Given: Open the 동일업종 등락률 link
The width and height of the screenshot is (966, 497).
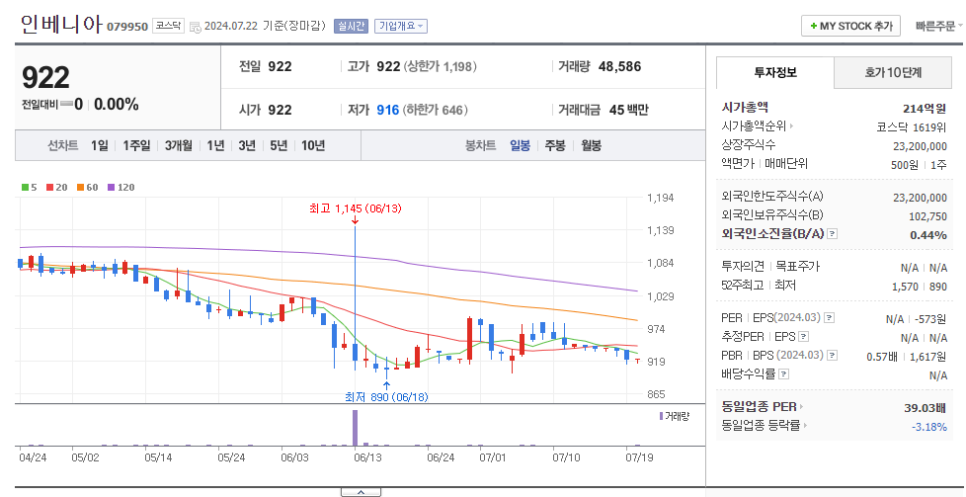Looking at the screenshot, I should tap(764, 426).
